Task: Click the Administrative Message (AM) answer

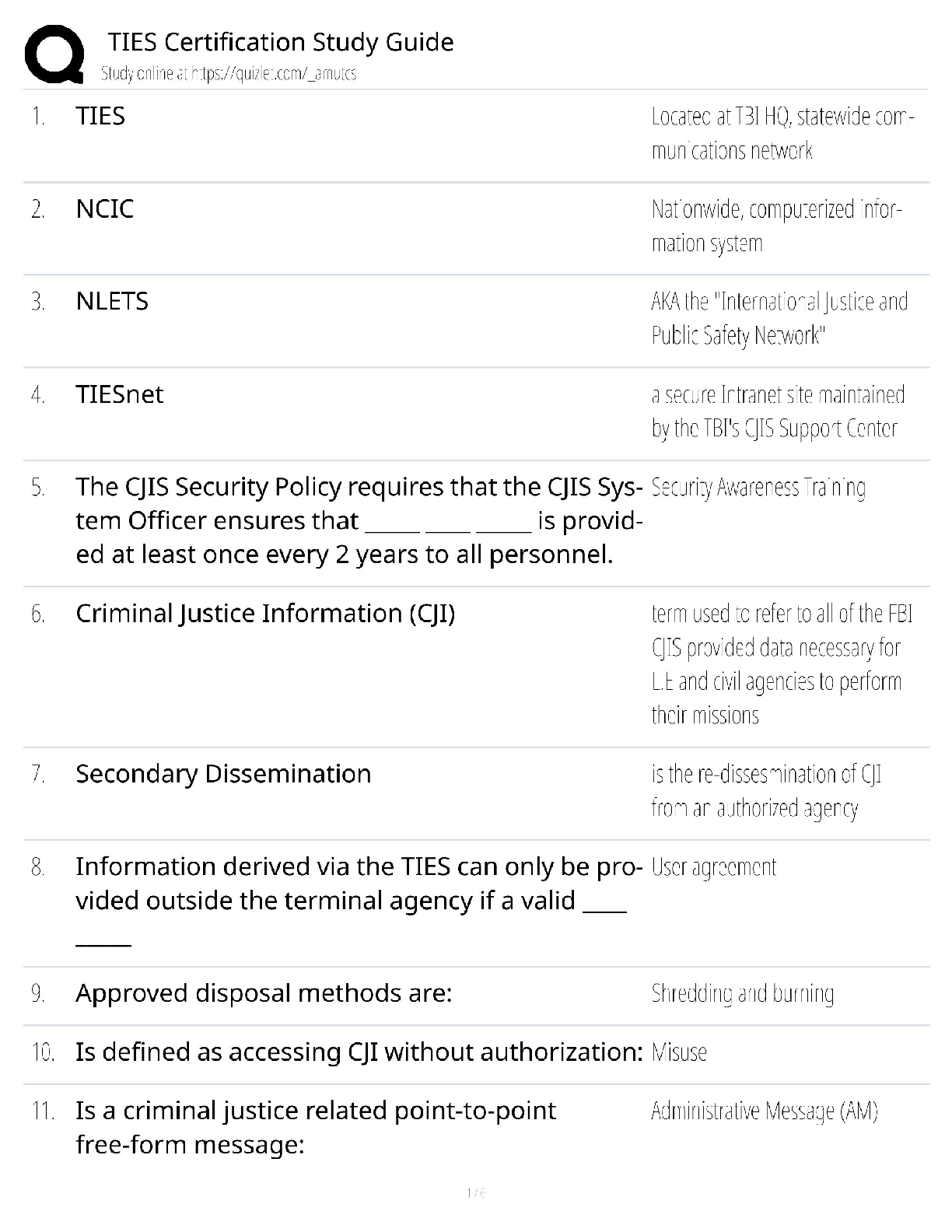Action: [765, 1111]
